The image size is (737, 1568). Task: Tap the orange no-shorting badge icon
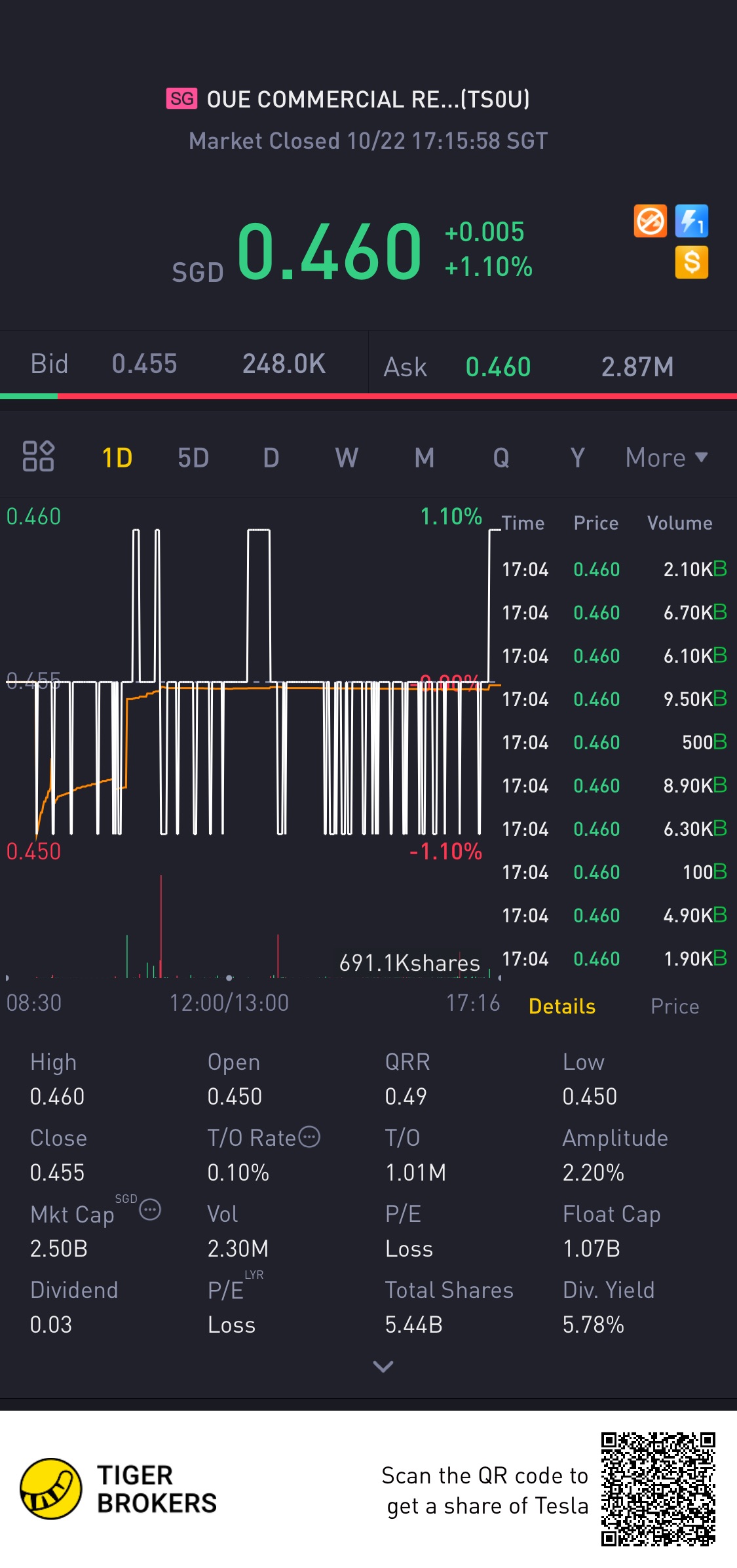[x=650, y=221]
